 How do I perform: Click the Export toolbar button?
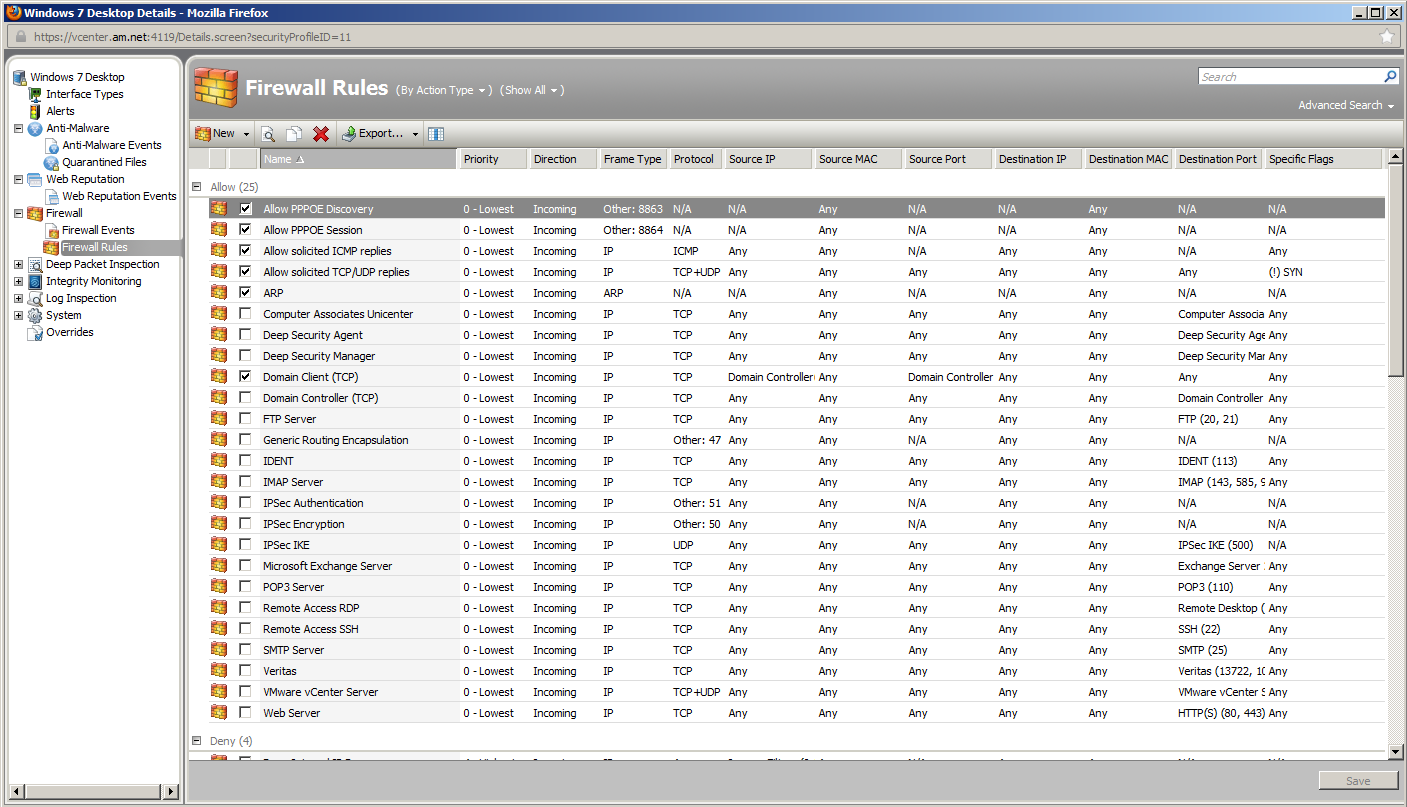pos(372,134)
